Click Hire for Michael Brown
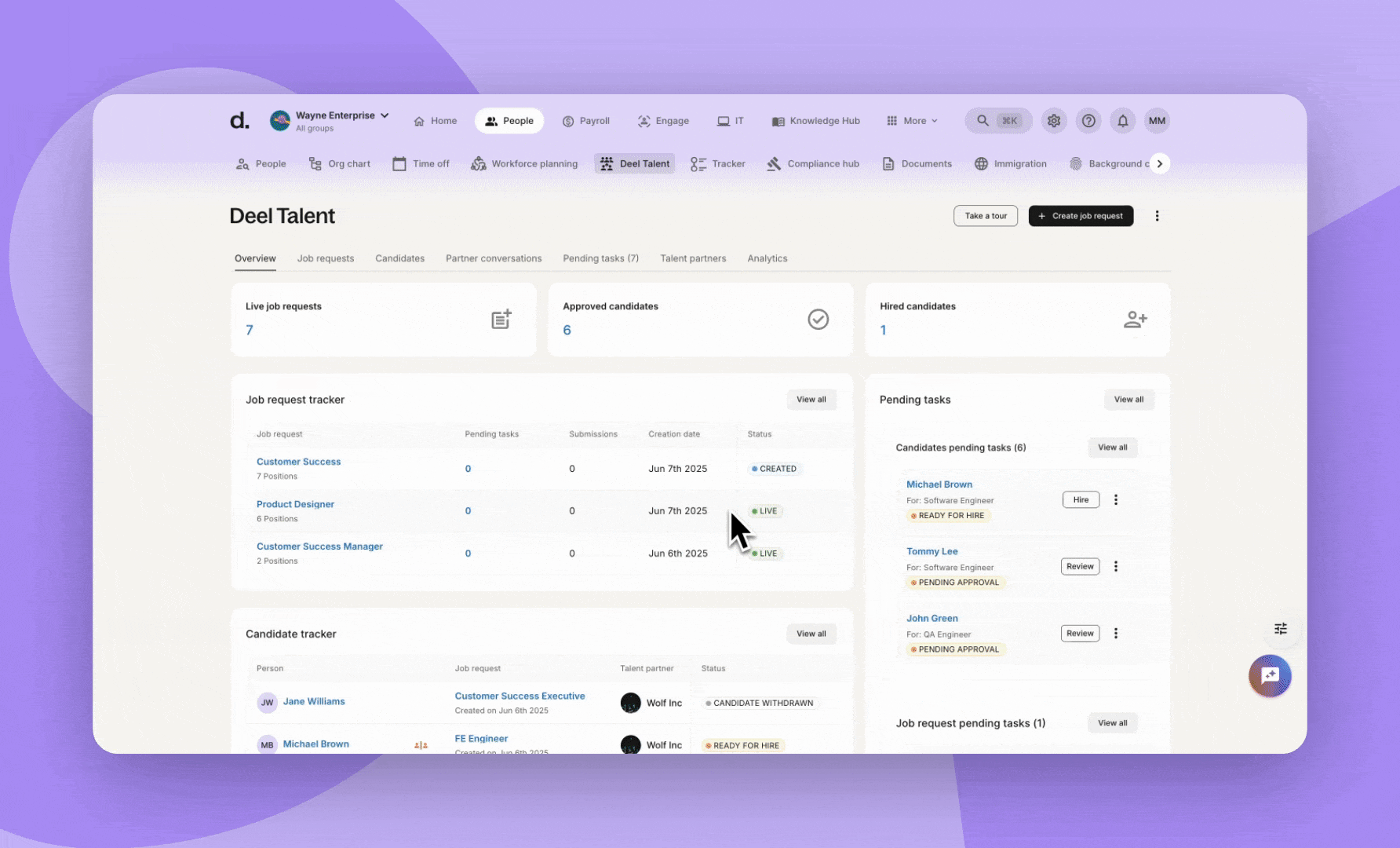Image resolution: width=1400 pixels, height=848 pixels. (1081, 499)
